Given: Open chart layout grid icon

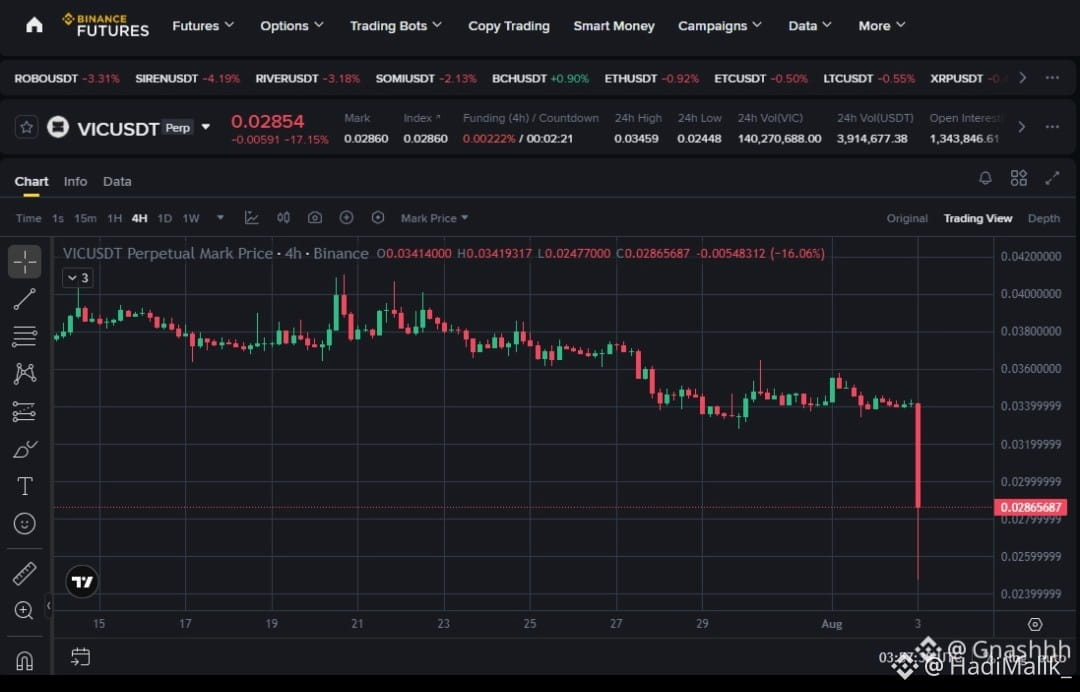Looking at the screenshot, I should point(1019,178).
